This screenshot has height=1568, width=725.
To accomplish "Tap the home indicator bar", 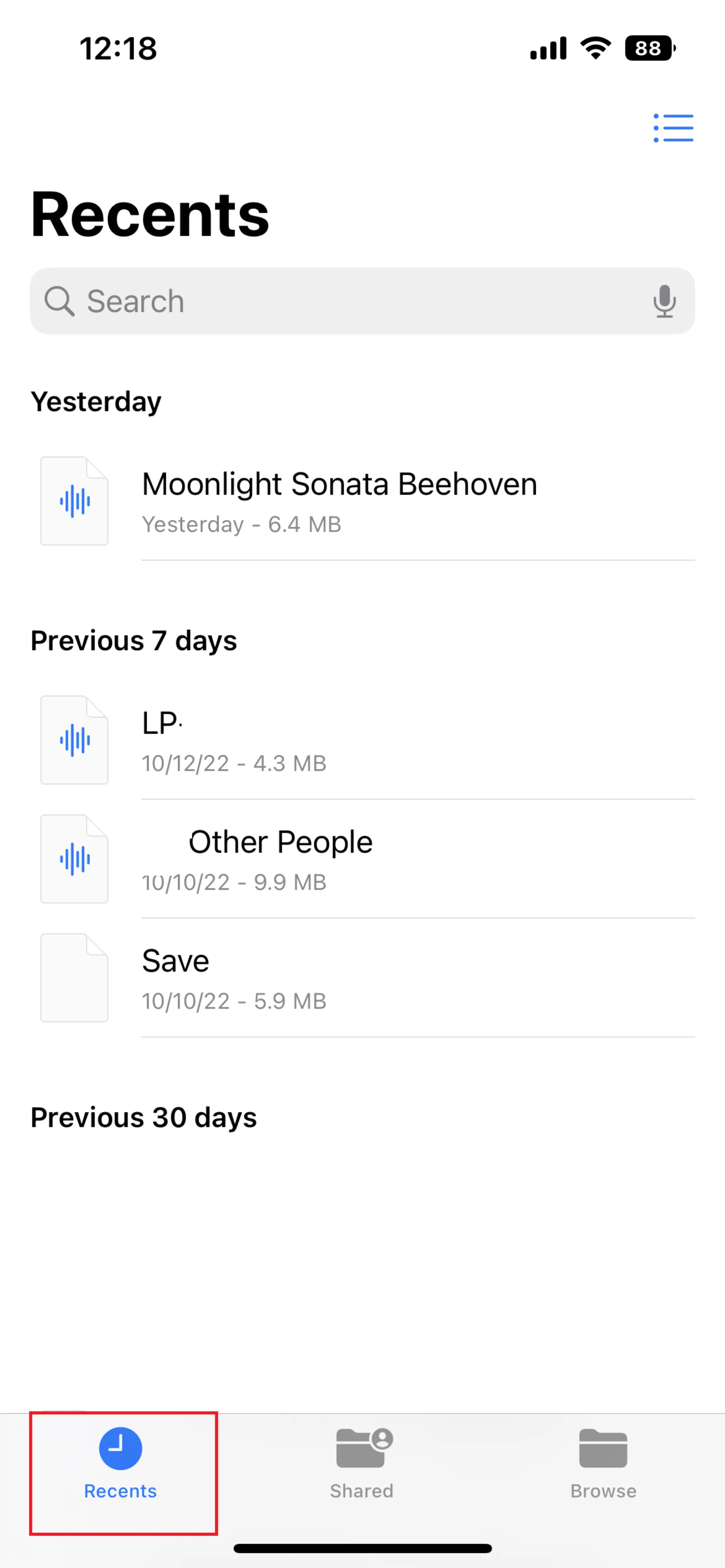I will pyautogui.click(x=362, y=1548).
